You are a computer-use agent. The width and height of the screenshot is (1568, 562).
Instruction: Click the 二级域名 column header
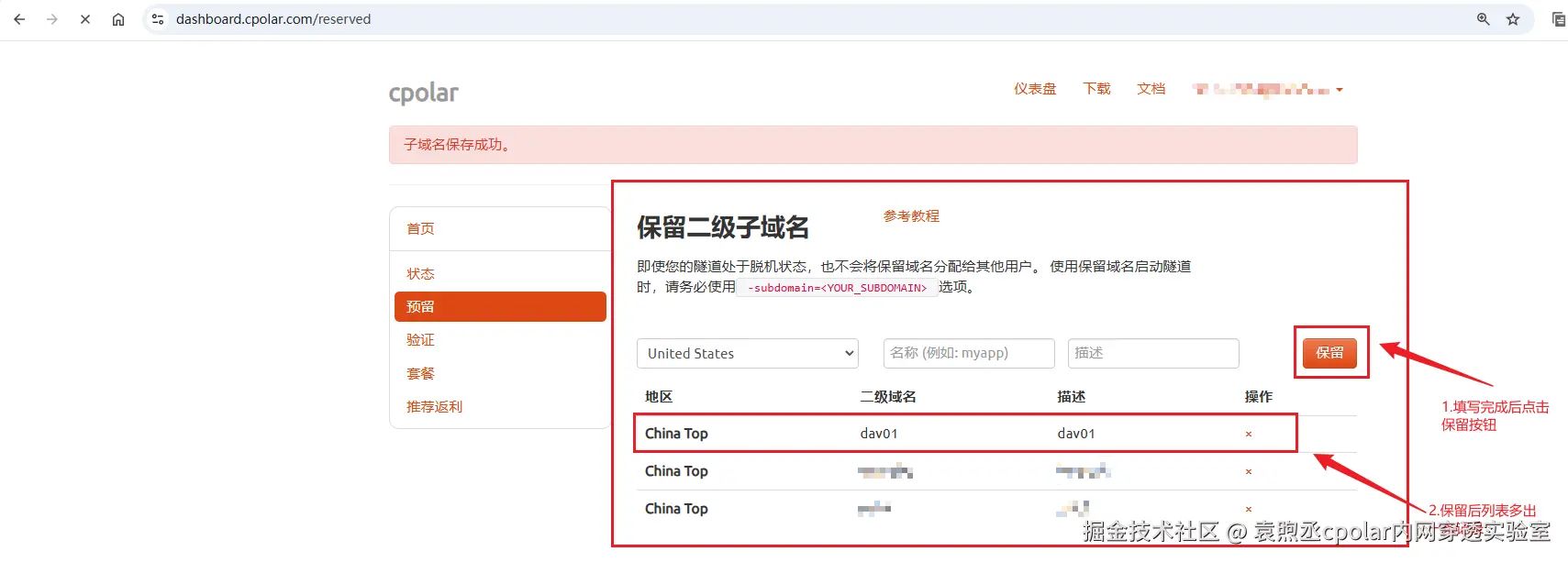tap(888, 396)
